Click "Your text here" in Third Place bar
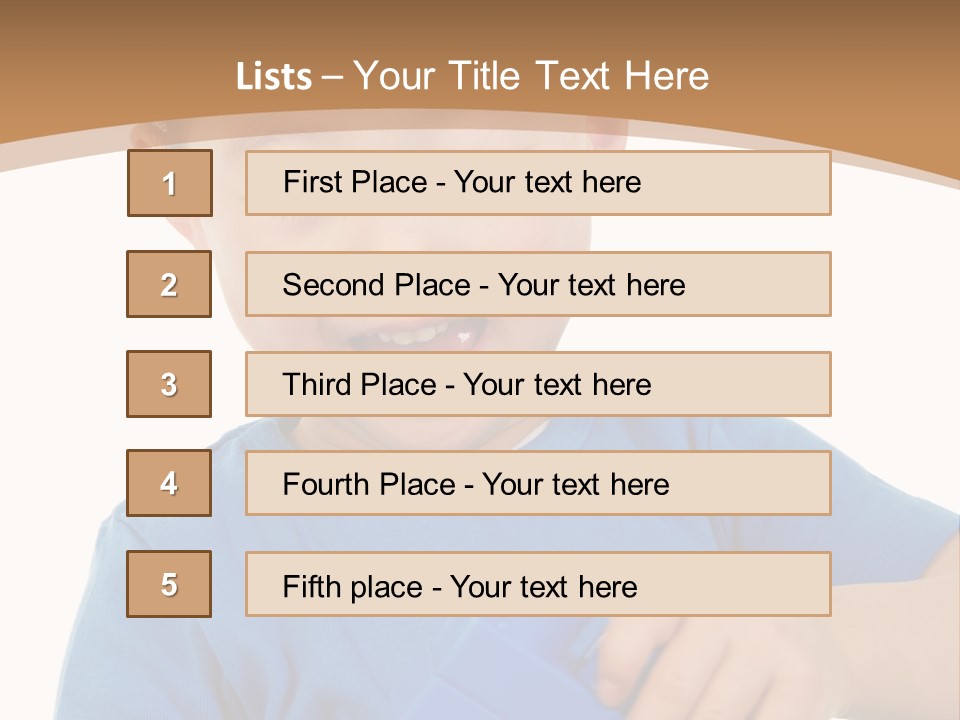 (x=557, y=385)
